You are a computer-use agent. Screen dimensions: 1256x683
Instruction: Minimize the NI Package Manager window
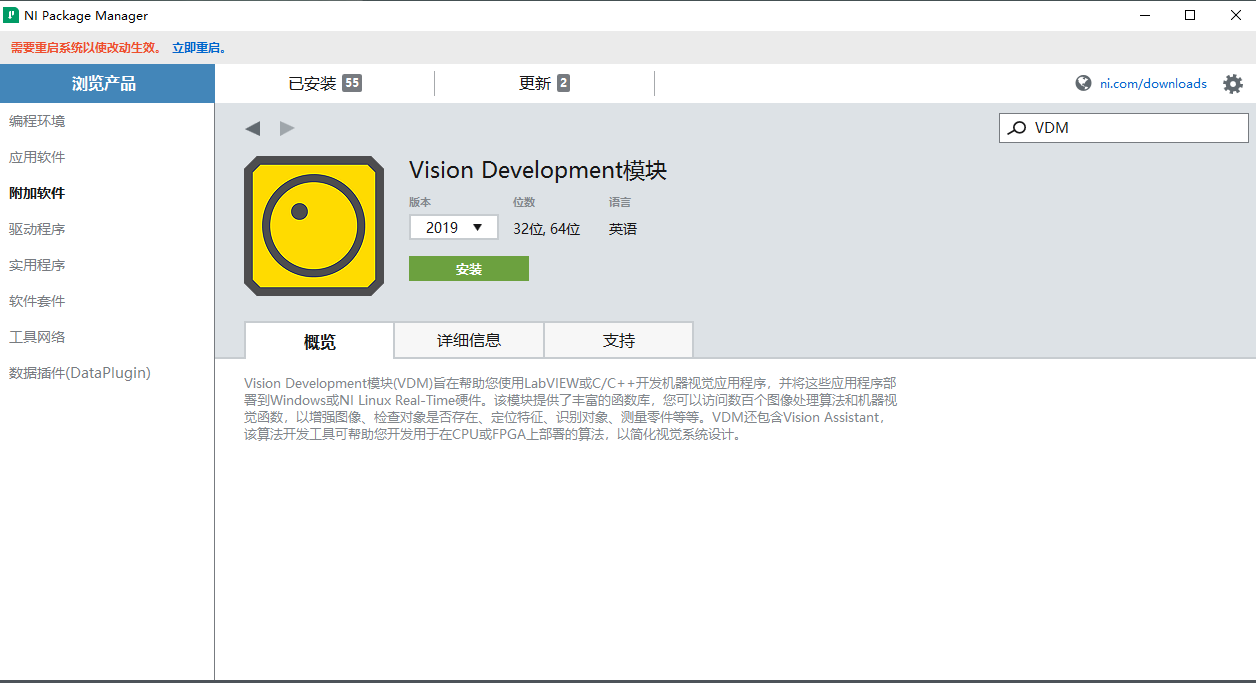click(x=1144, y=15)
